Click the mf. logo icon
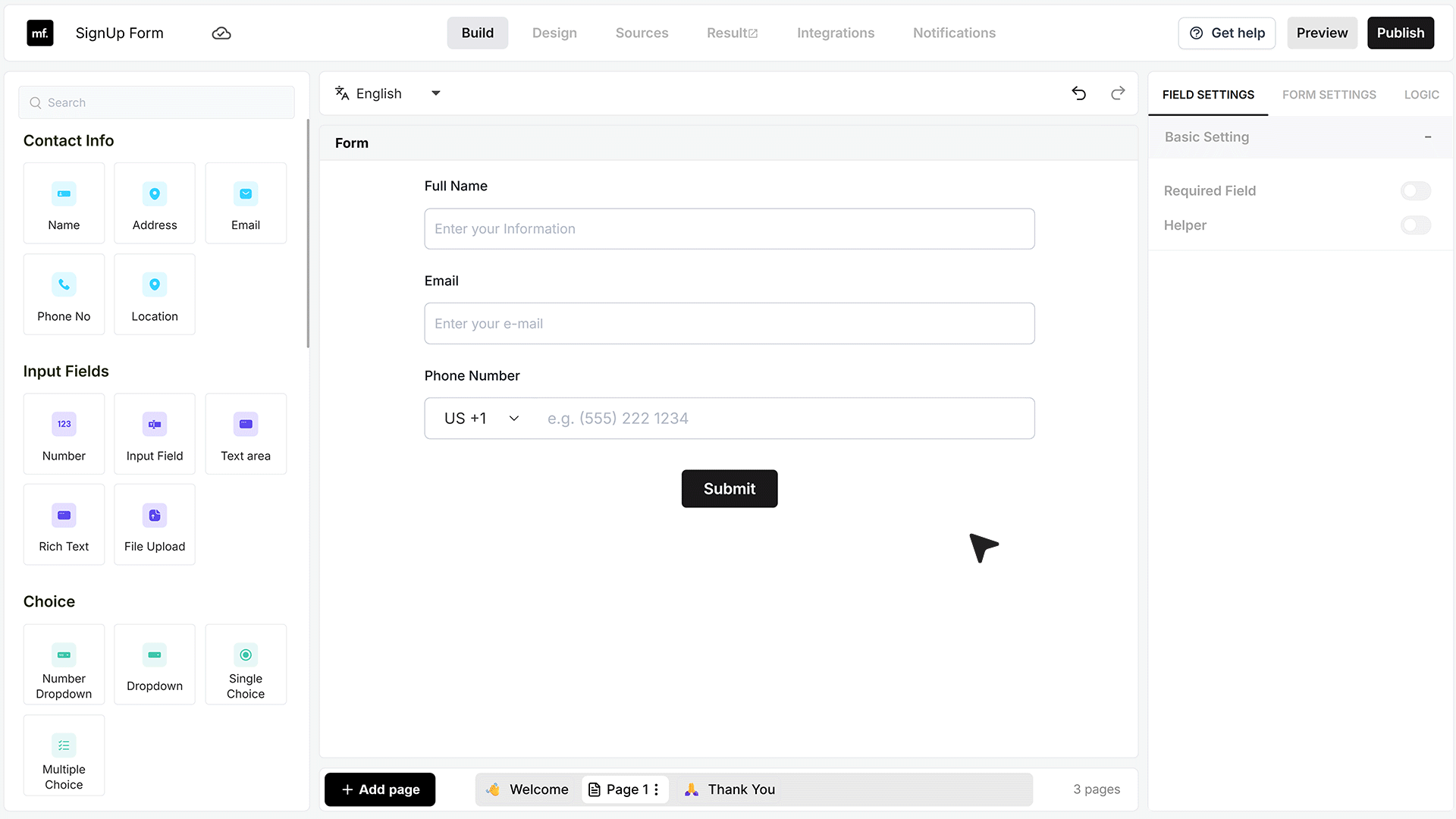The width and height of the screenshot is (1456, 819). (x=40, y=33)
